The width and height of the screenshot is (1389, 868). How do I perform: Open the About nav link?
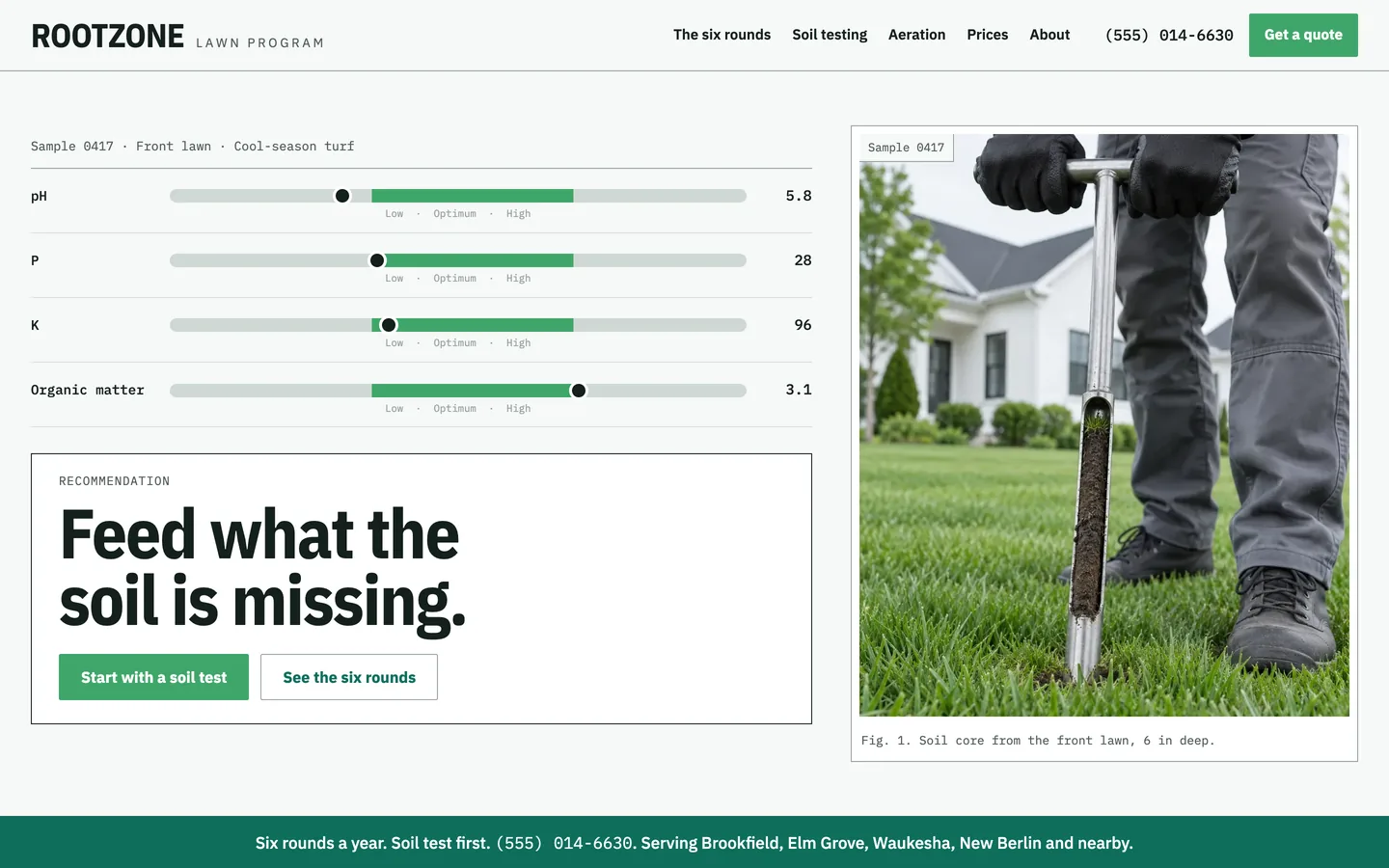[1049, 35]
